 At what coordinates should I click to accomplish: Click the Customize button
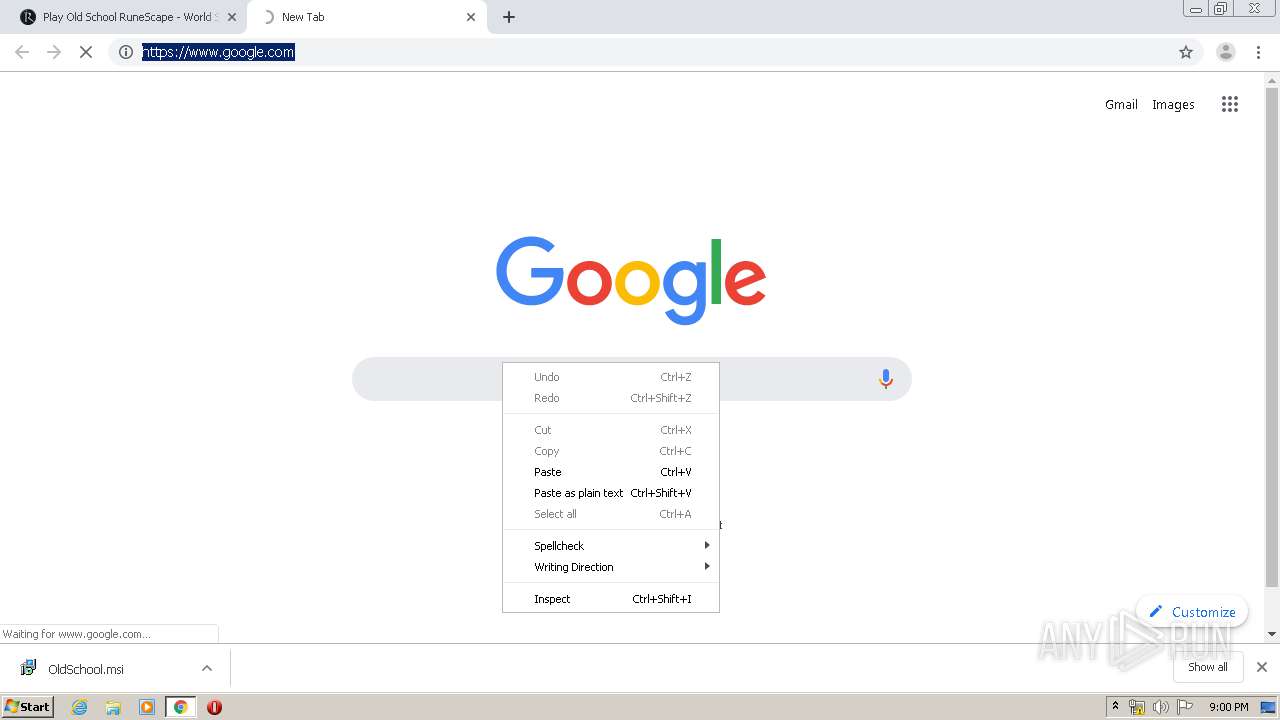tap(1192, 612)
